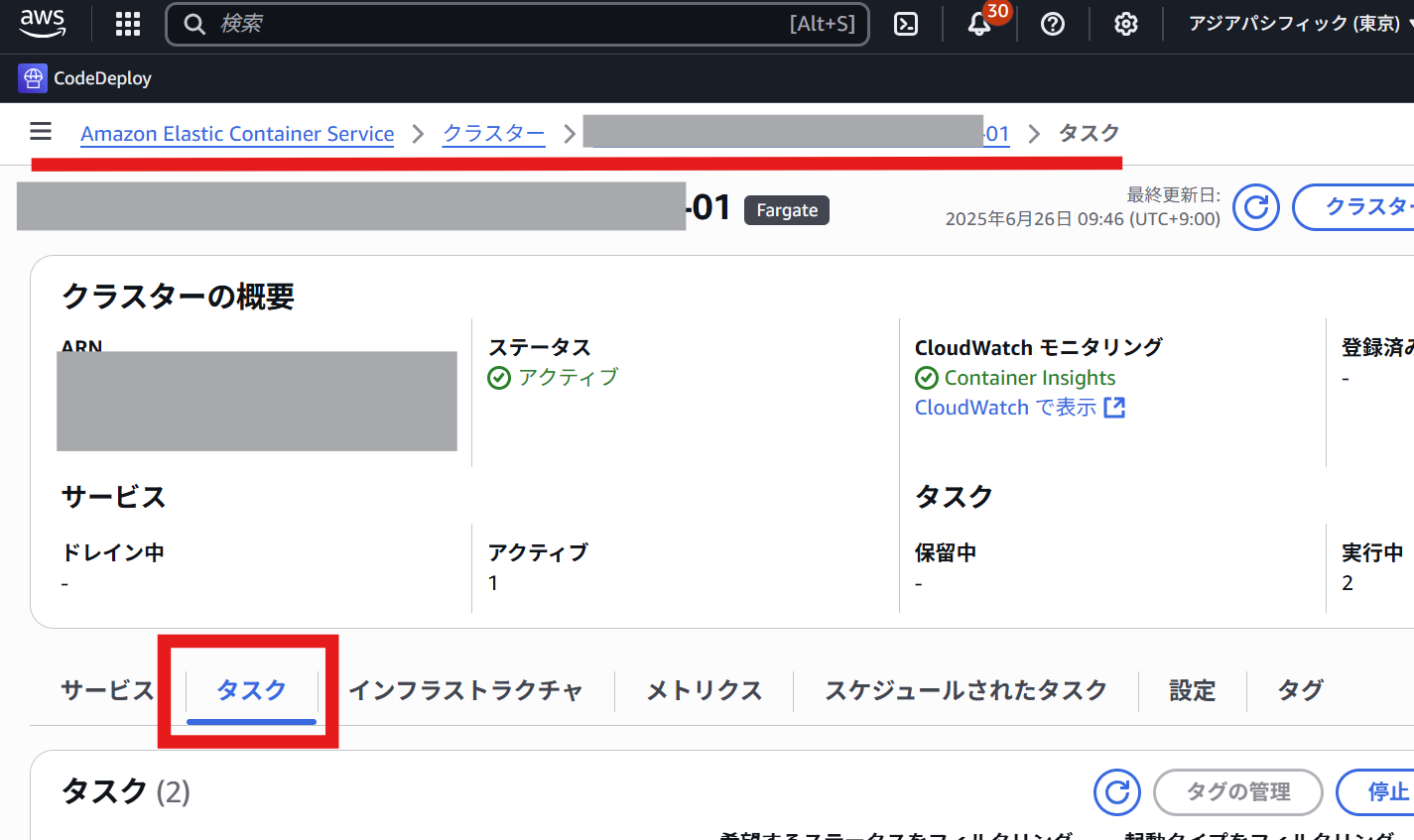This screenshot has width=1414, height=840.
Task: Click the cluster name breadcrumb ending in -01
Action: pyautogui.click(x=797, y=132)
